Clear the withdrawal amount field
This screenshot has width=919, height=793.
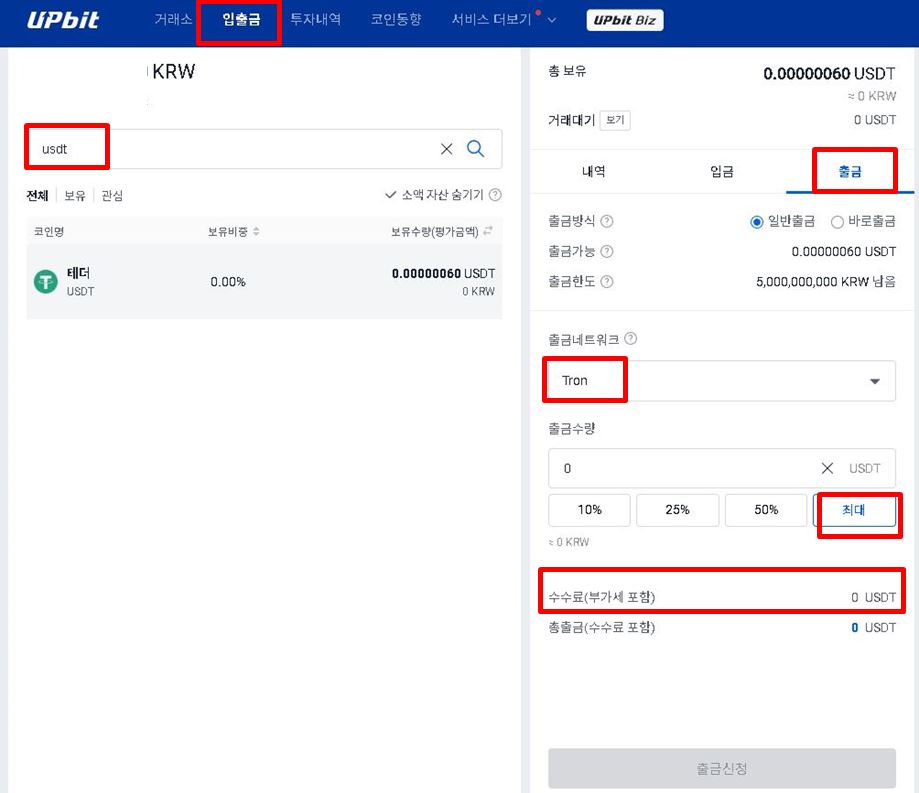pos(827,468)
